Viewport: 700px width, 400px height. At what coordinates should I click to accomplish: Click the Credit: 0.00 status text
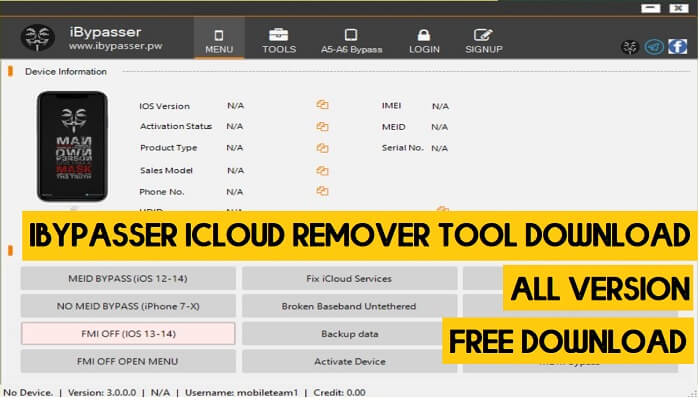click(x=339, y=393)
